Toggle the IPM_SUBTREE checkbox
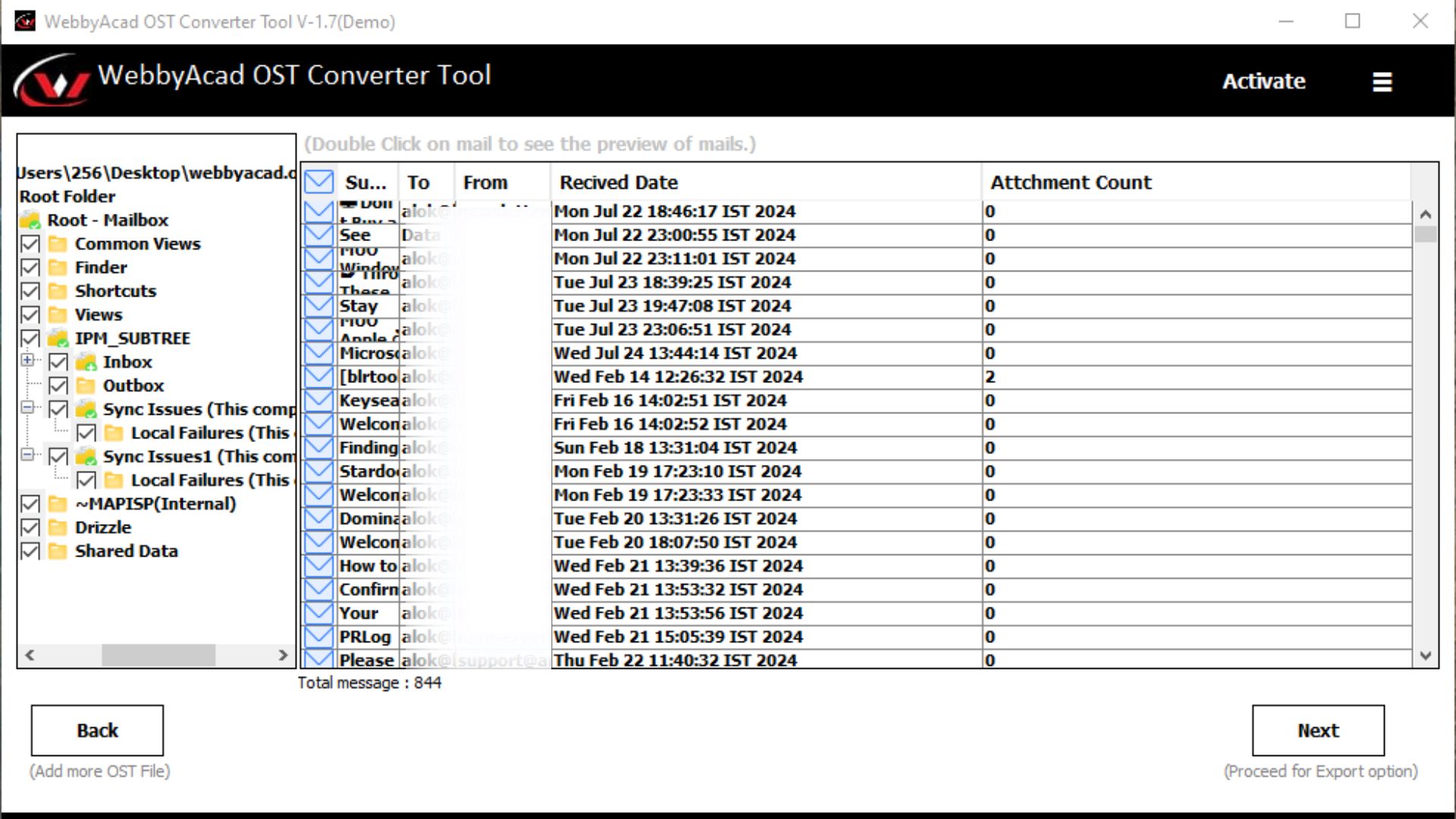Image resolution: width=1456 pixels, height=819 pixels. 30,338
